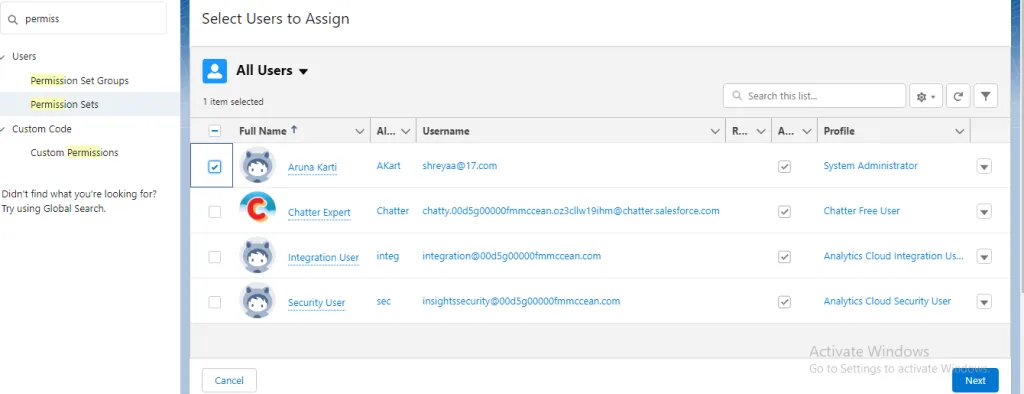Image resolution: width=1024 pixels, height=394 pixels.
Task: Open Security User name link
Action: [317, 303]
